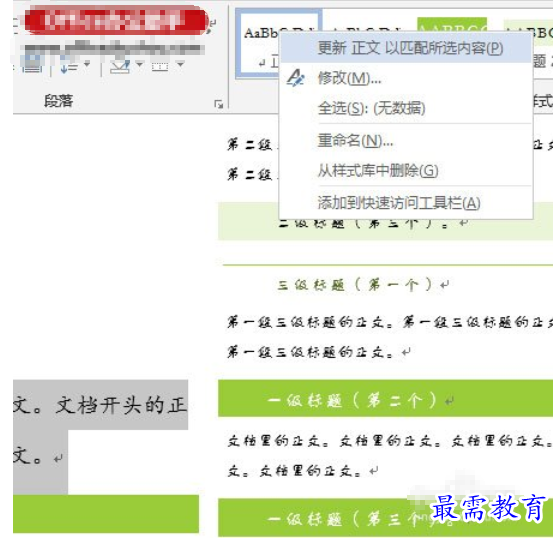
Task: Apply the distributed alignment icon
Action: (32, 66)
